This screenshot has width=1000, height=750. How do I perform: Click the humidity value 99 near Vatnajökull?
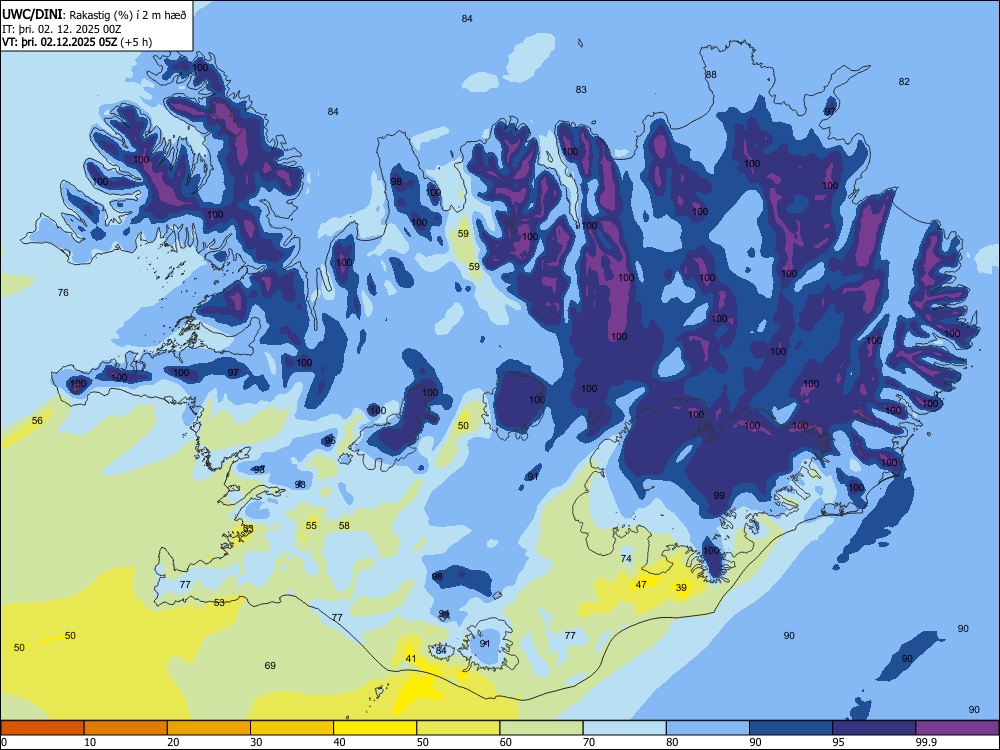point(719,496)
